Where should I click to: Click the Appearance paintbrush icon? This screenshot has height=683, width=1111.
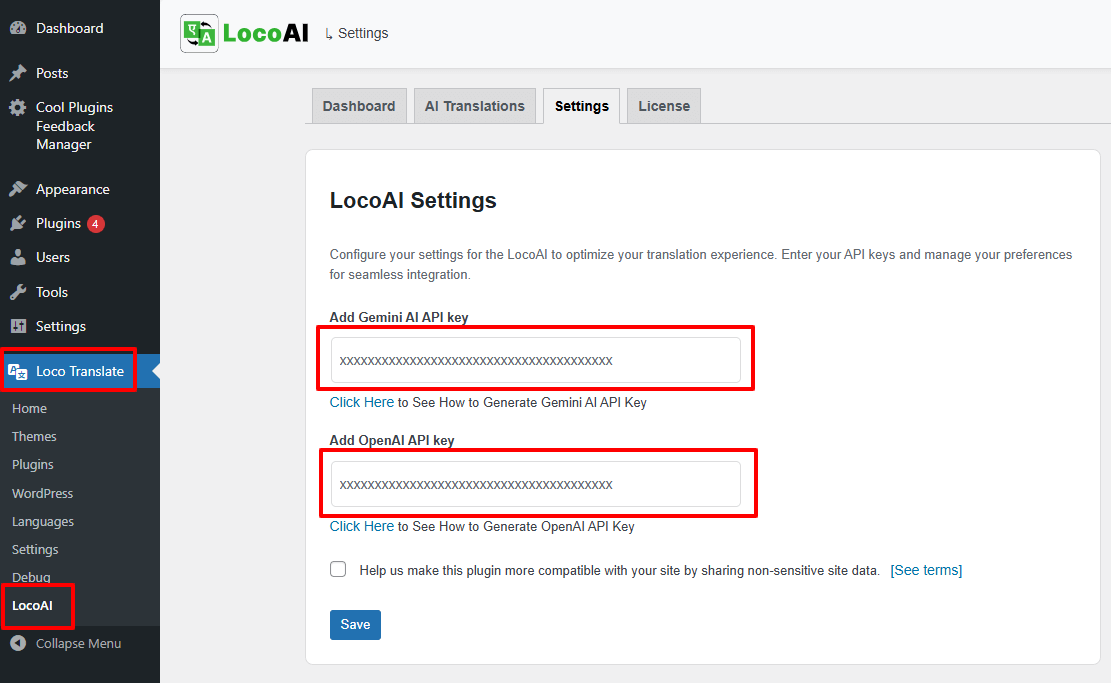coord(18,189)
